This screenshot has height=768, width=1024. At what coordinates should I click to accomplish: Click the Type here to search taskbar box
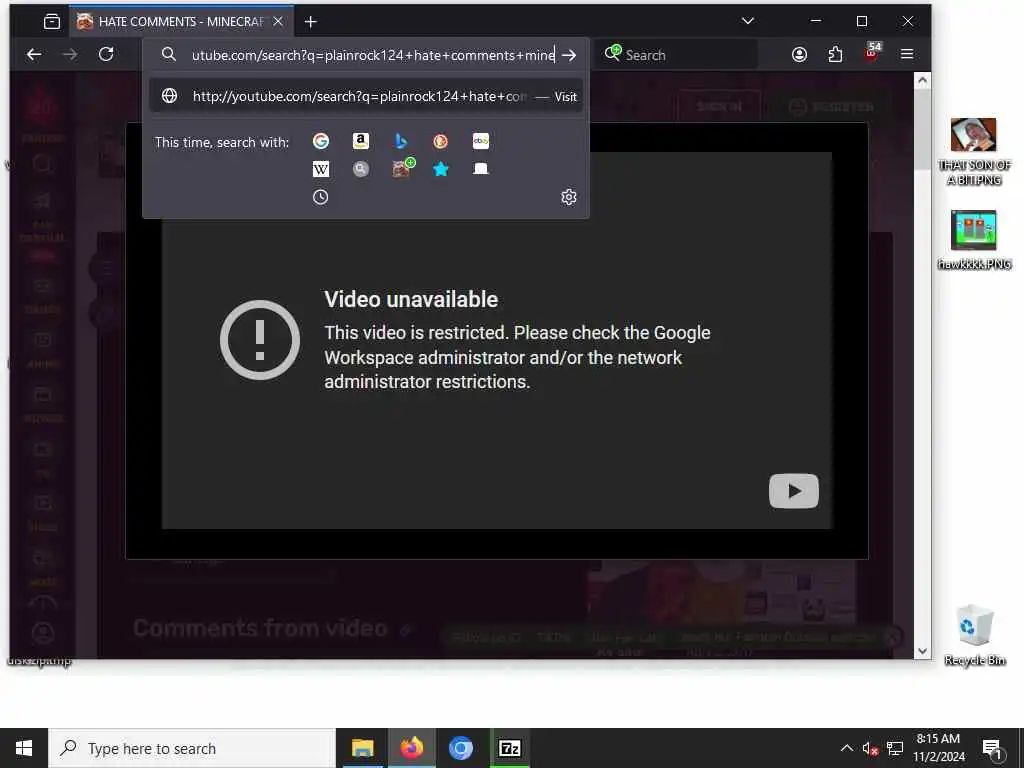tap(192, 748)
